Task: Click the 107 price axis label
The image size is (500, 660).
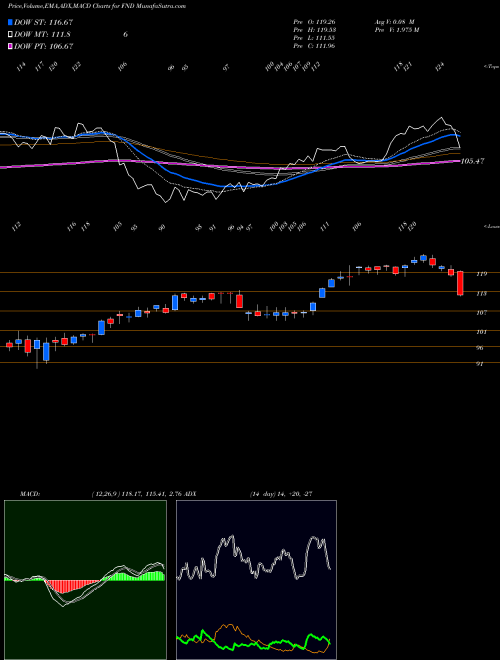Action: pyautogui.click(x=481, y=313)
